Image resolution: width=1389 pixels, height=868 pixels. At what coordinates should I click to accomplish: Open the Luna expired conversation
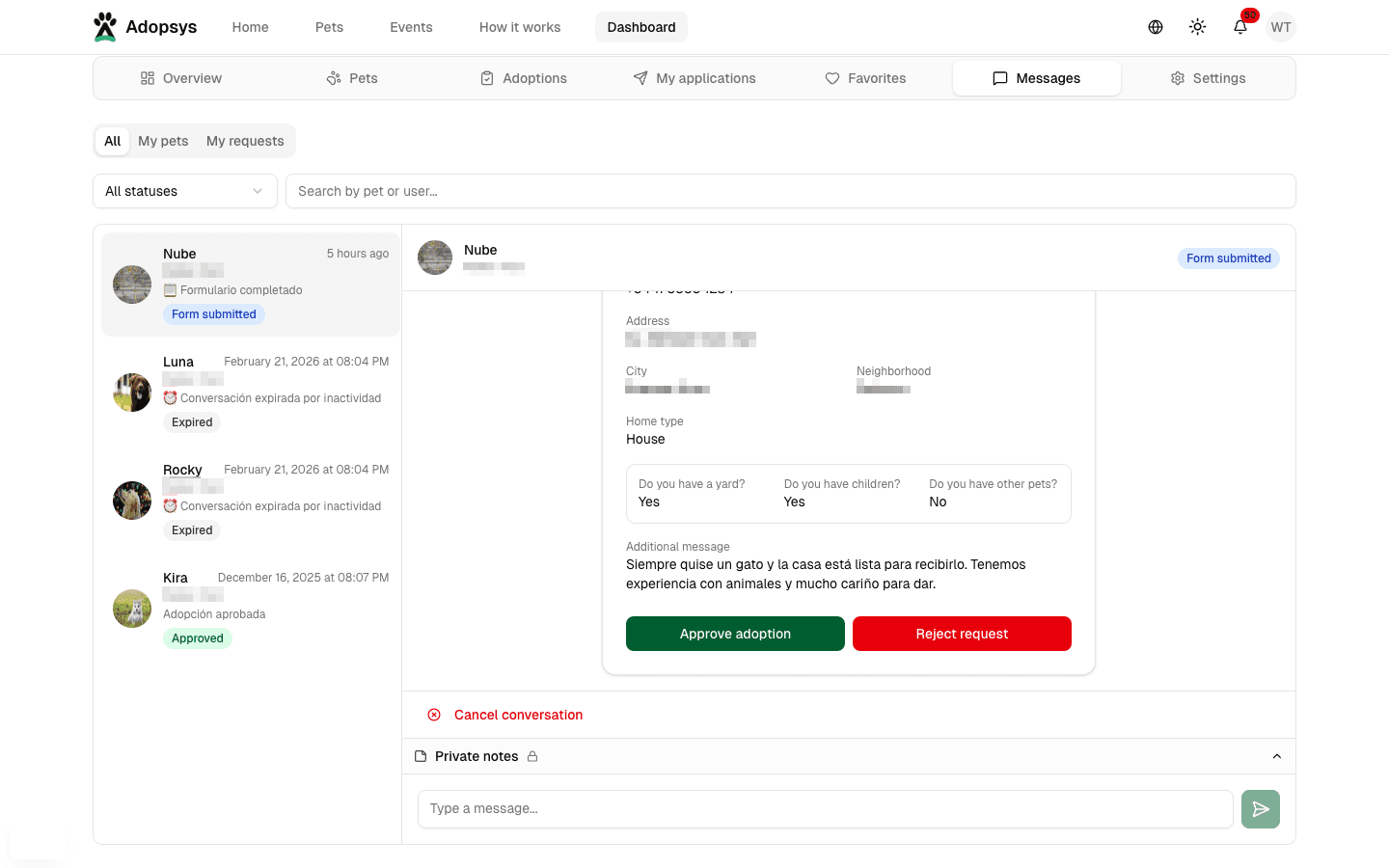[251, 392]
